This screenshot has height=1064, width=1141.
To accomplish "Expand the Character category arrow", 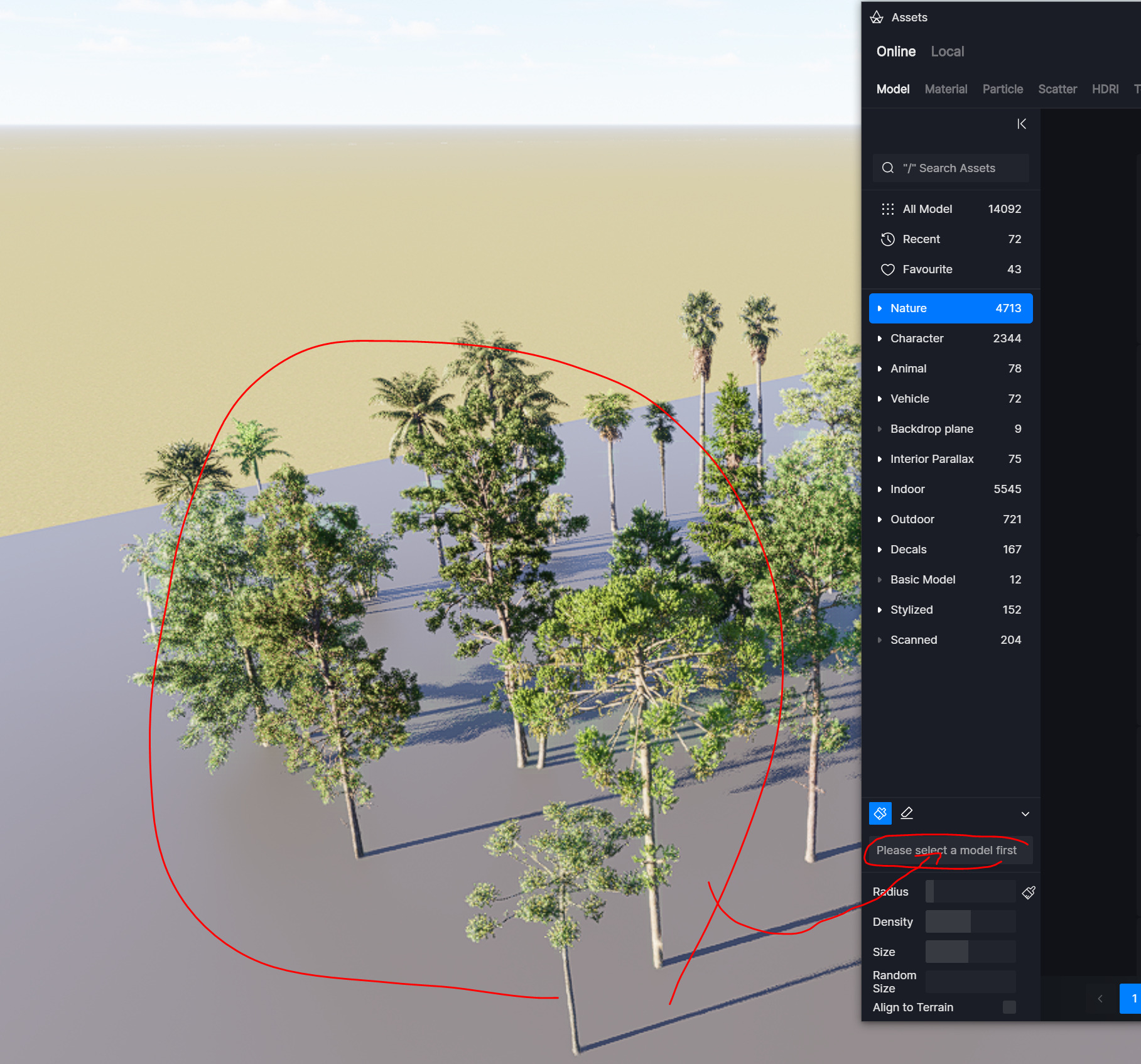I will click(880, 339).
